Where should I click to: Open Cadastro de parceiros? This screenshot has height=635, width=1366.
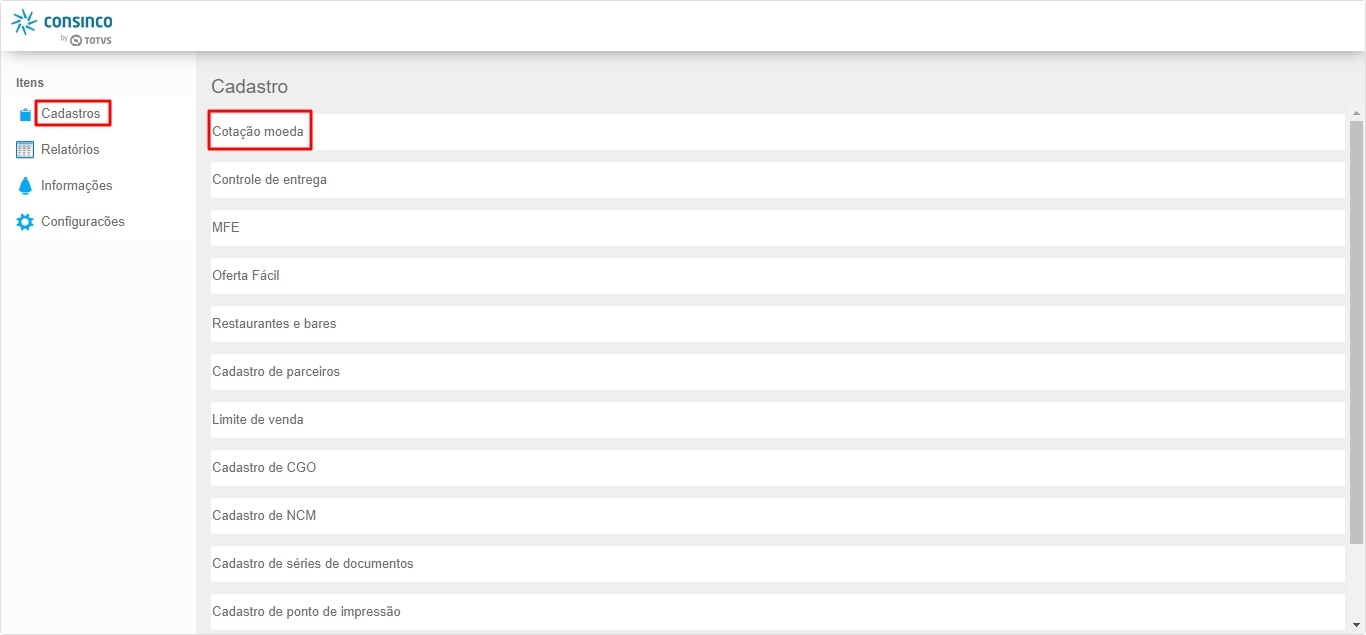[276, 372]
